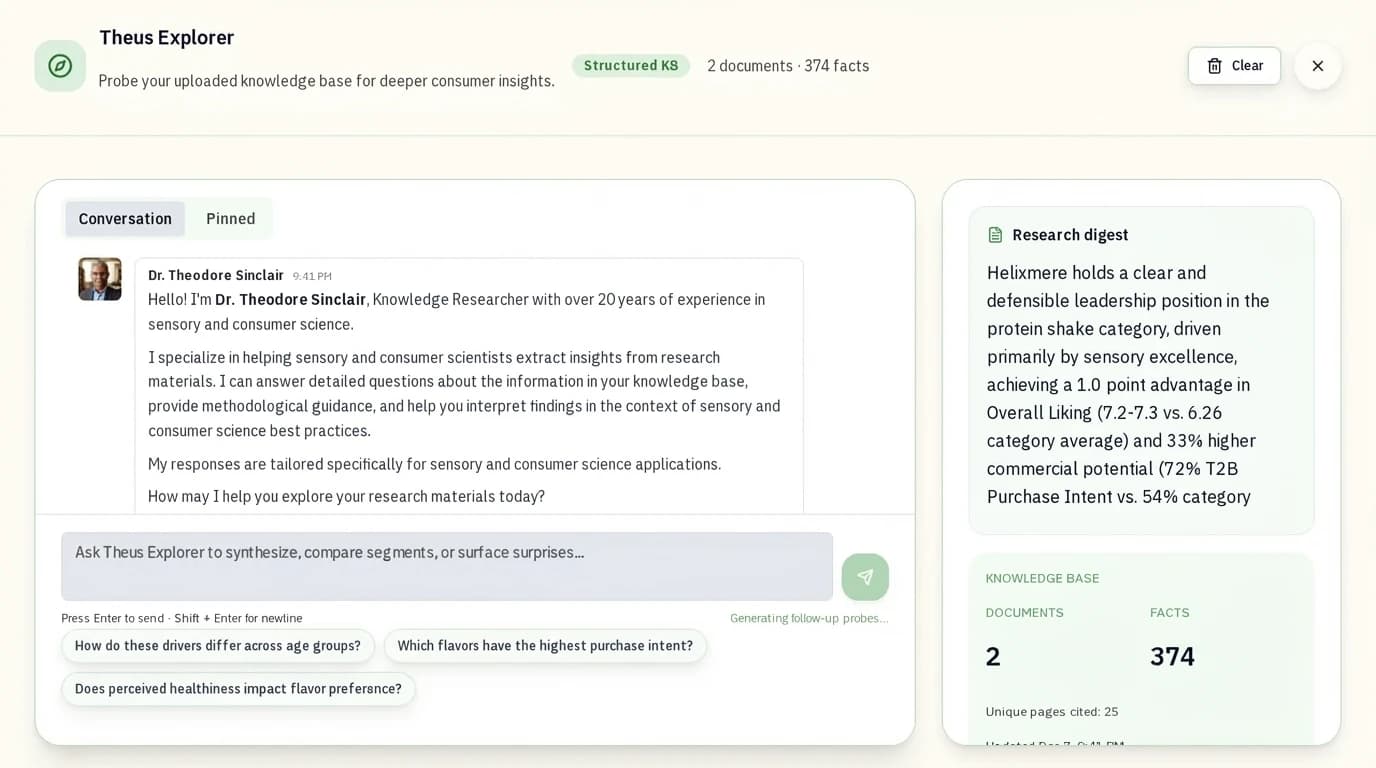
Task: Click the "Generating follow-up probes..." status text
Action: [808, 617]
